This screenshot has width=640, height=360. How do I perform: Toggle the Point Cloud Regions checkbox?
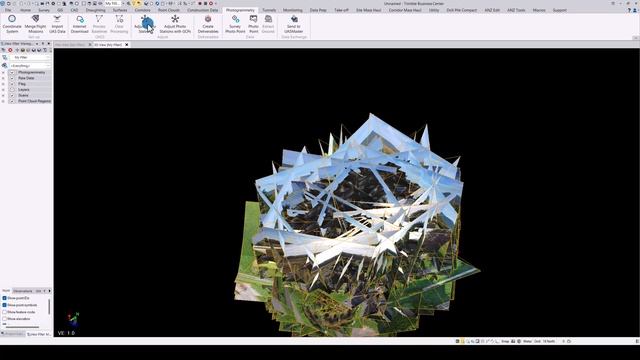click(12, 101)
